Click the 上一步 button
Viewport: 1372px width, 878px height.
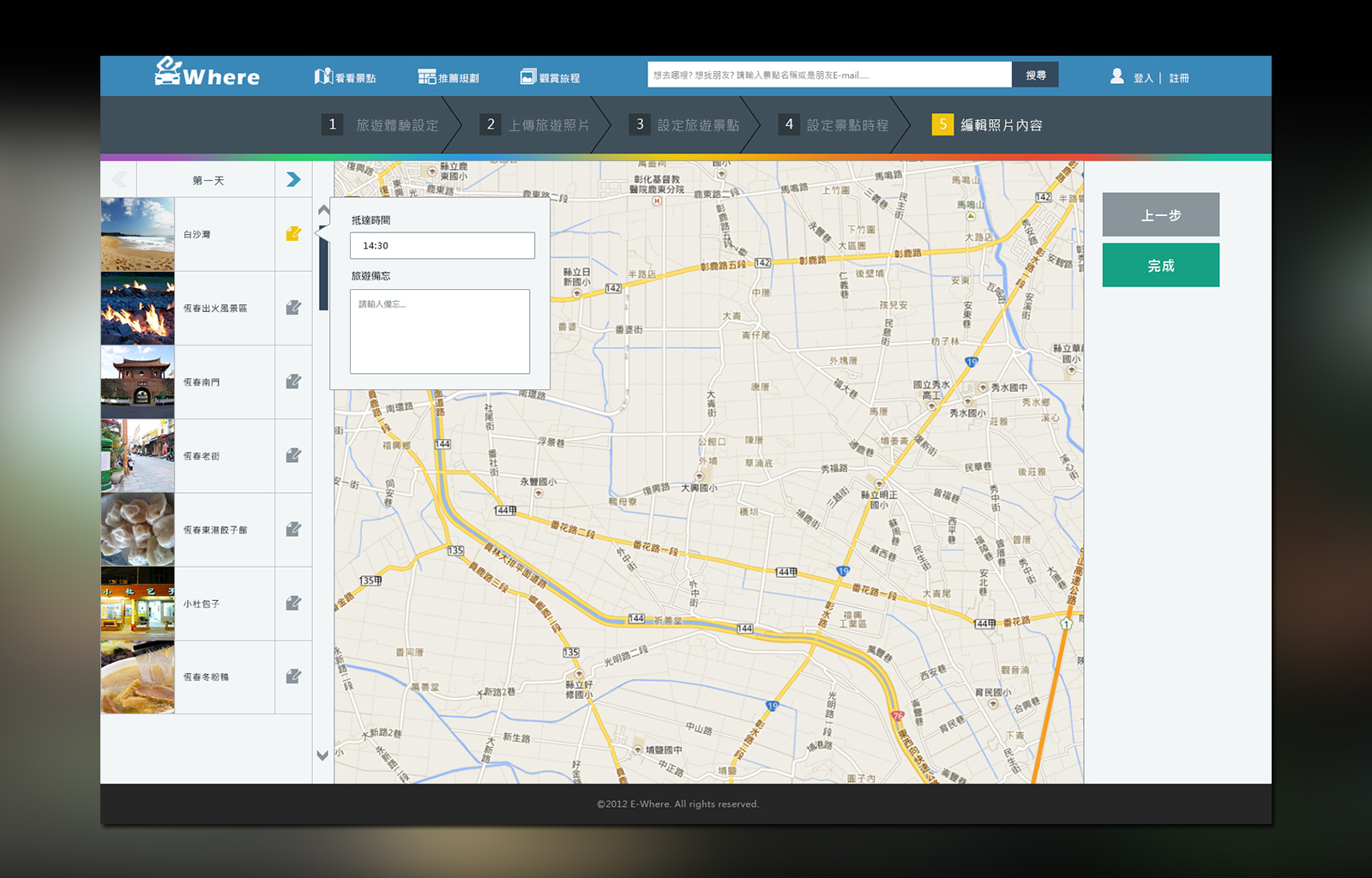pos(1160,214)
